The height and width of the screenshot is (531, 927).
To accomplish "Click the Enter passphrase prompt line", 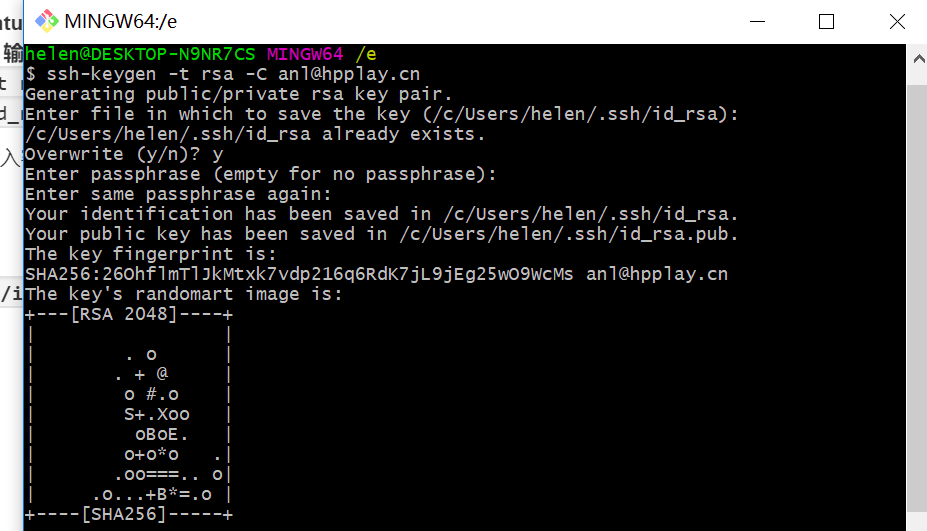I will pyautogui.click(x=260, y=174).
